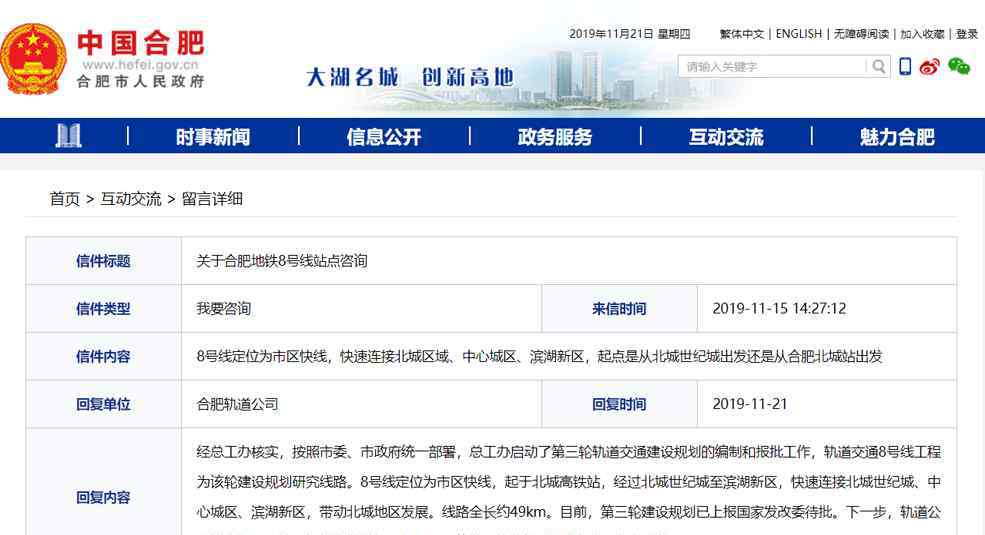985x535 pixels.
Task: Click the 信件标题 label cell
Action: point(104,261)
